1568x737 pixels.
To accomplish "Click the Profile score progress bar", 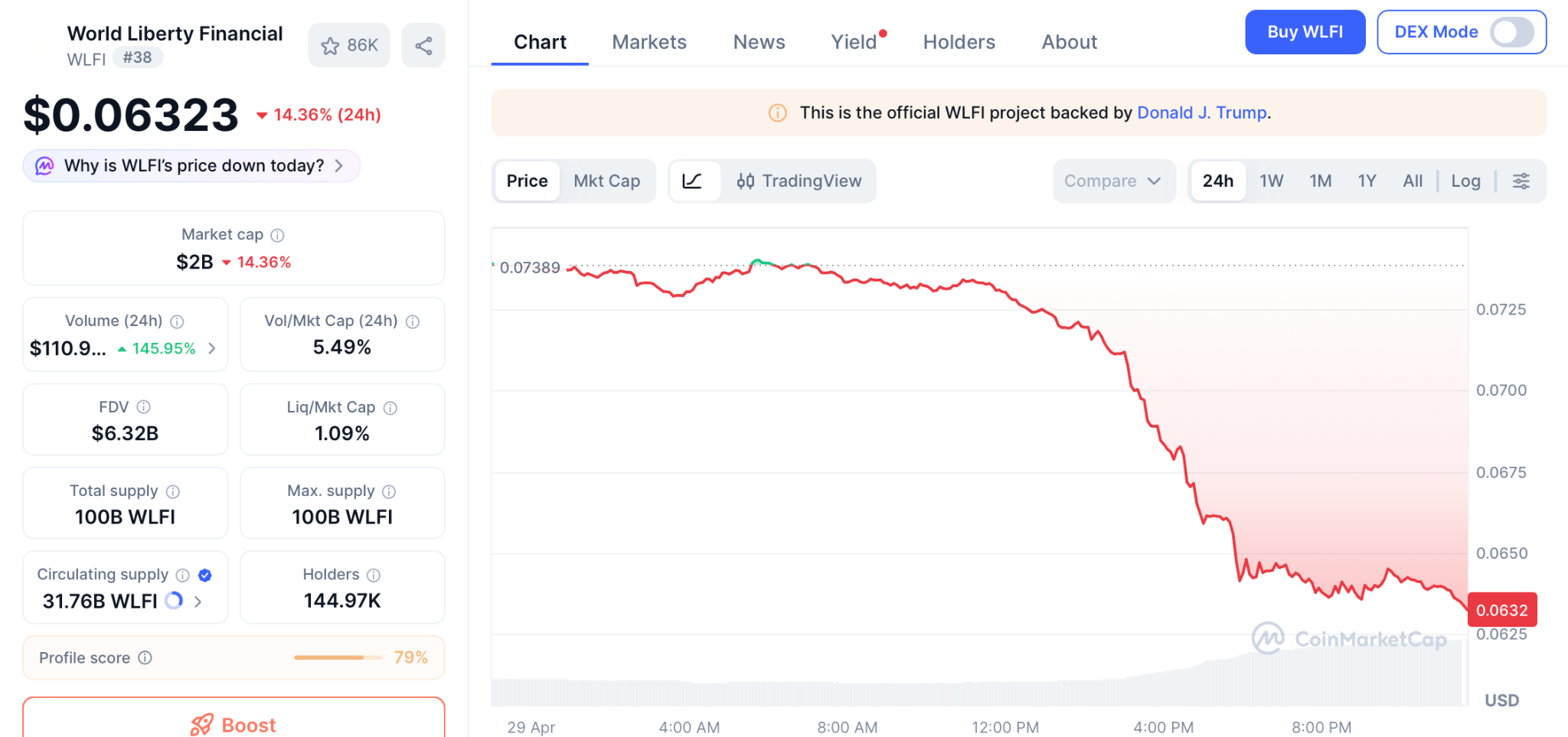I will click(x=338, y=657).
